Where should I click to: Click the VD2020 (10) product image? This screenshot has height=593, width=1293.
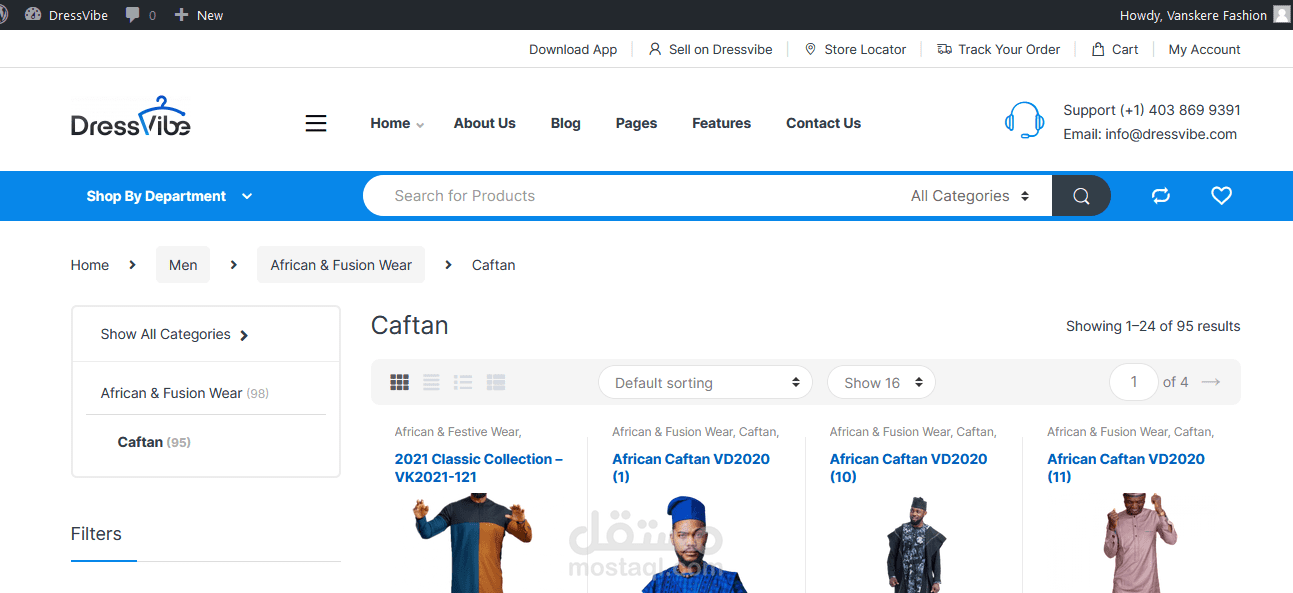pos(915,545)
